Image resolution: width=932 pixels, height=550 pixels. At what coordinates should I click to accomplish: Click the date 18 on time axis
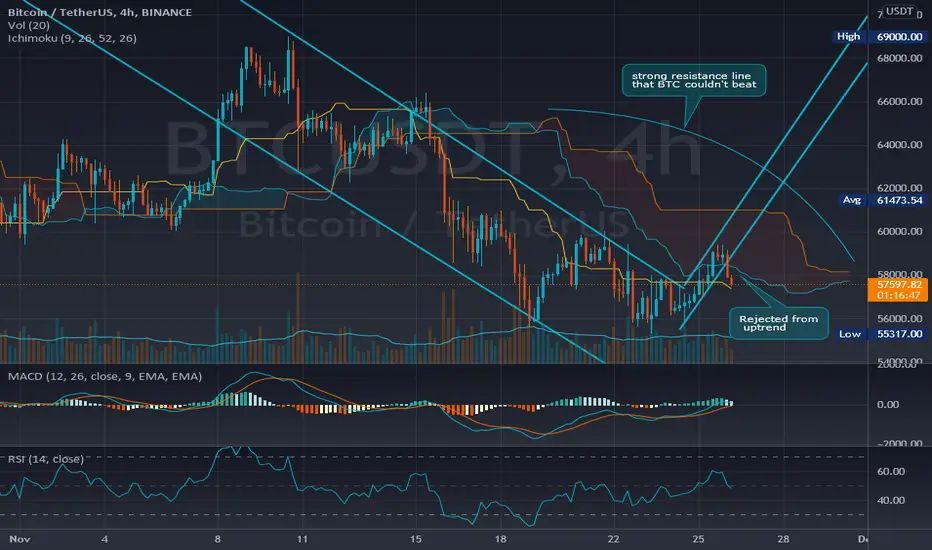(x=500, y=539)
